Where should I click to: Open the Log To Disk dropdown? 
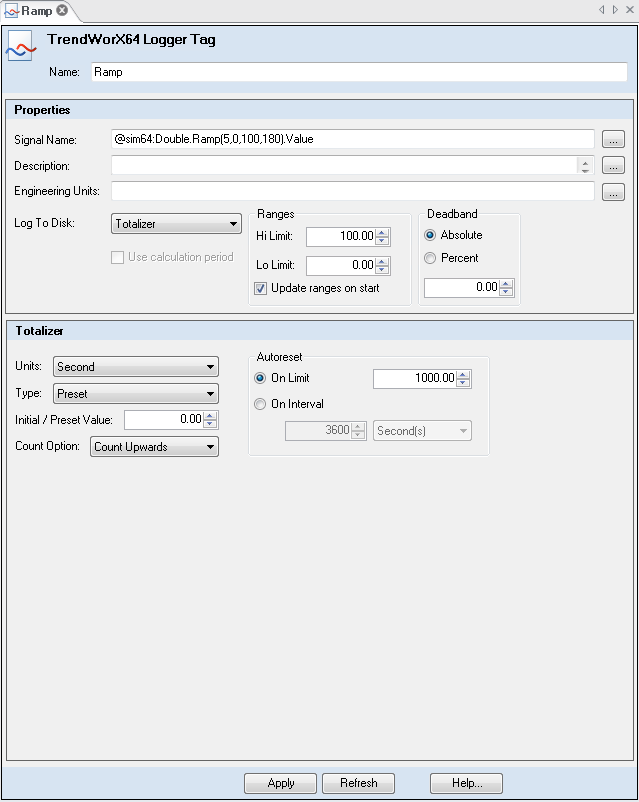(176, 224)
